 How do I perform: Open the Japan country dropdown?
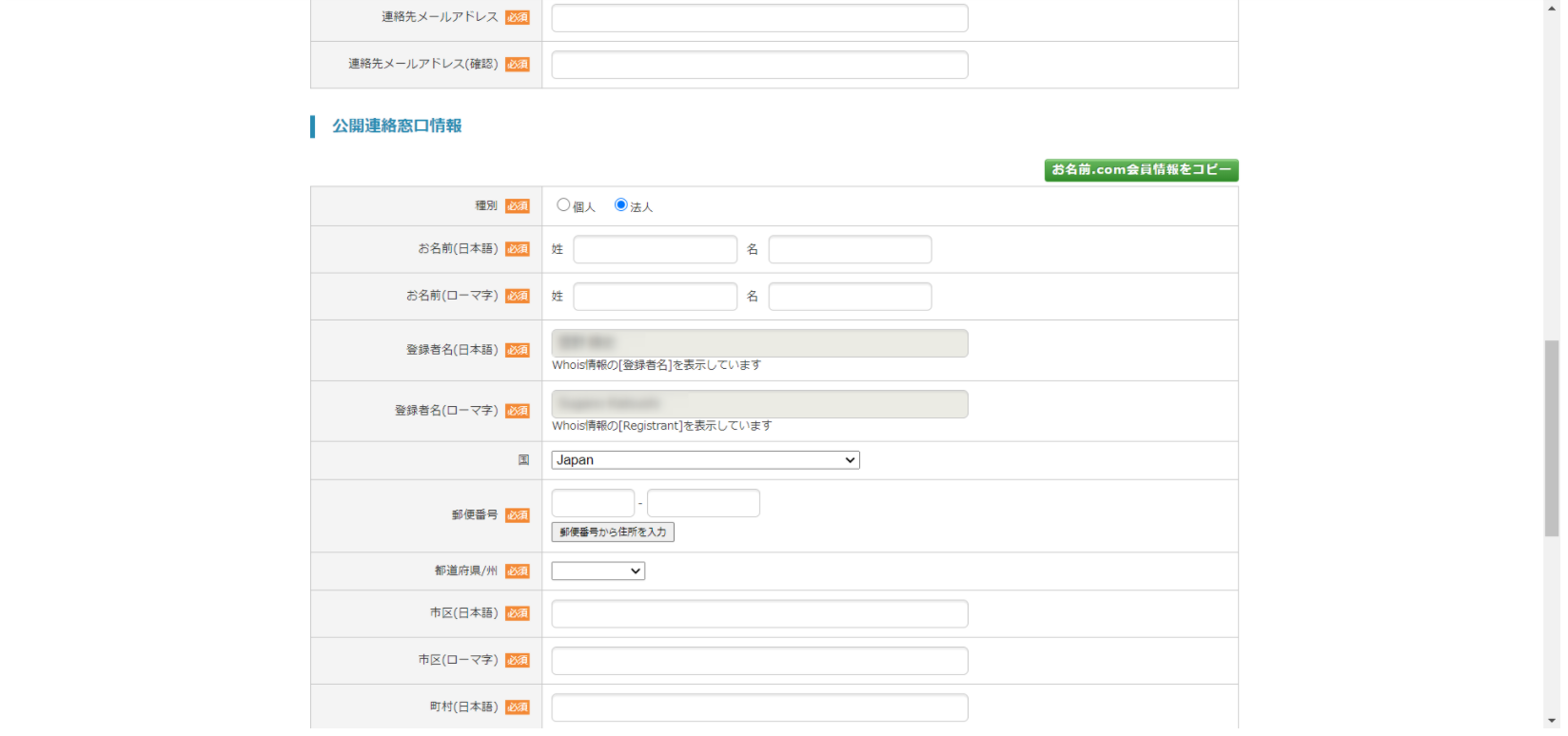(x=705, y=460)
